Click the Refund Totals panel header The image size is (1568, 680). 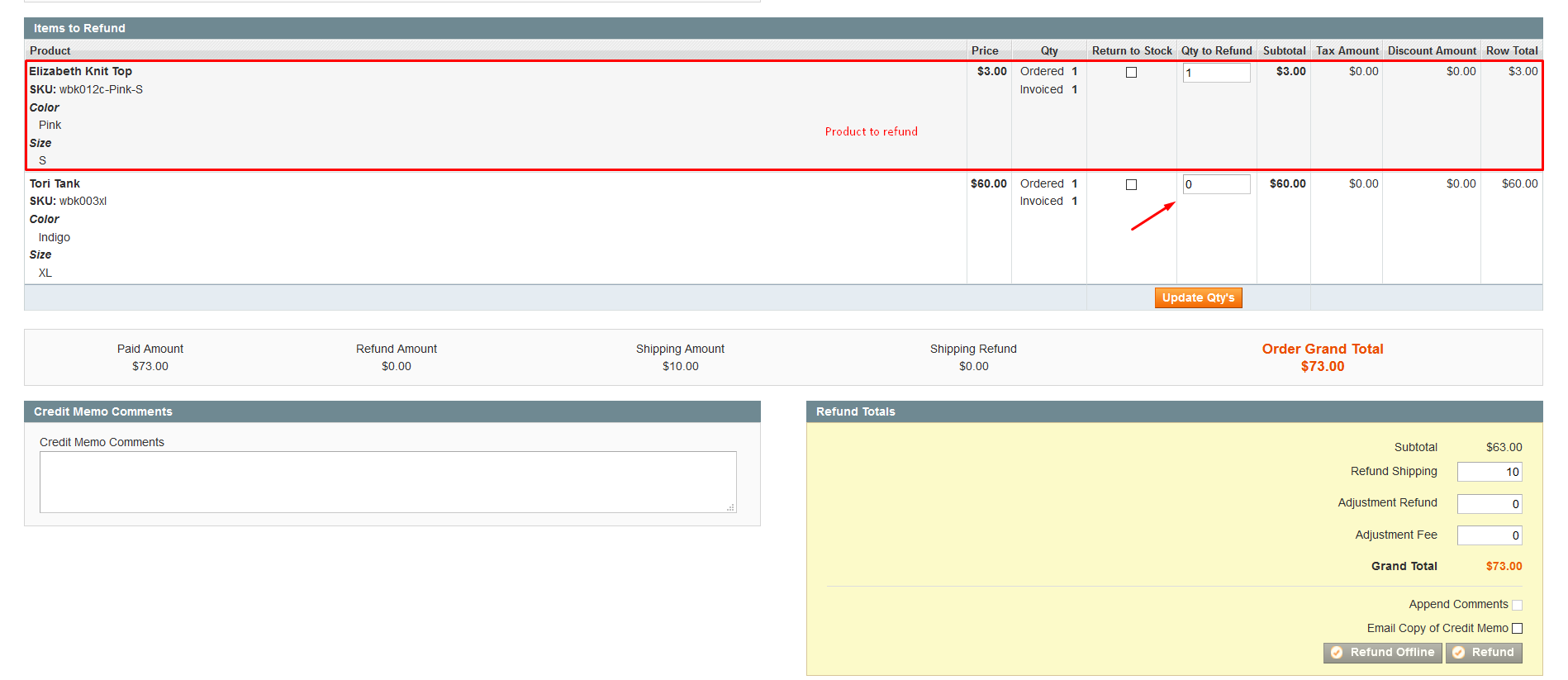pyautogui.click(x=855, y=411)
